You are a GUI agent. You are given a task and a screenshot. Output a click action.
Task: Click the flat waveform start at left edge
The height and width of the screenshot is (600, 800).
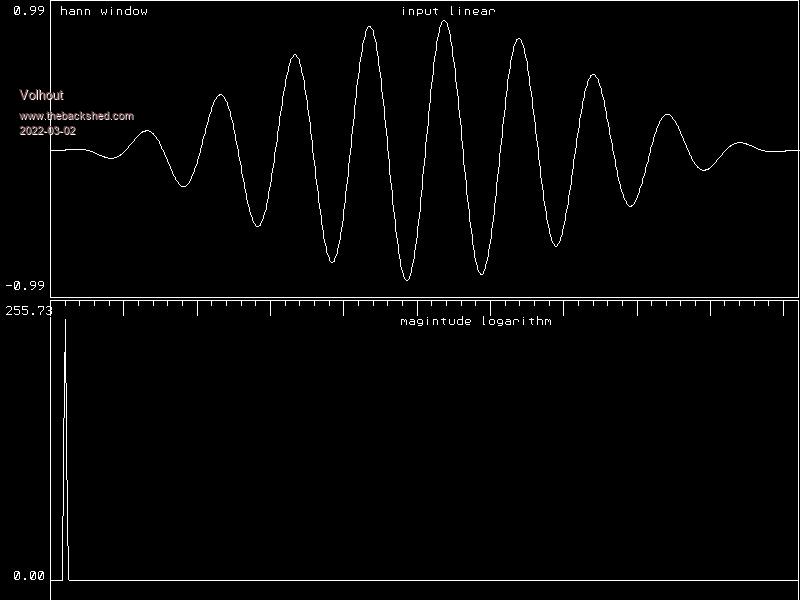(60, 150)
